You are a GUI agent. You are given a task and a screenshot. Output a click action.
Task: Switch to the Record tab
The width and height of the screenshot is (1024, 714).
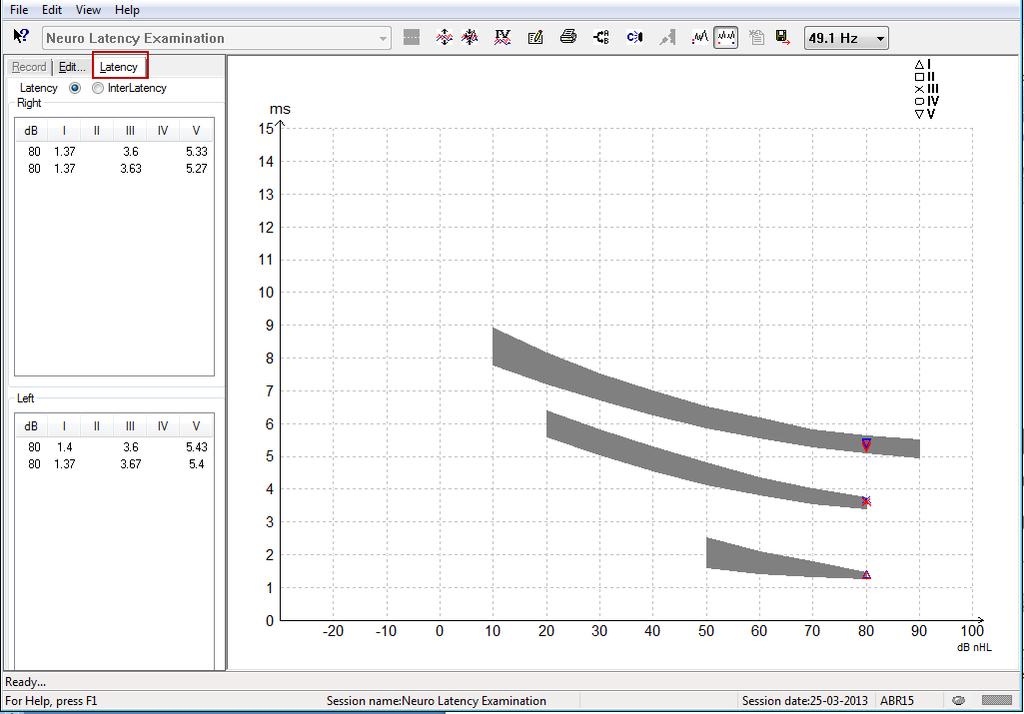(x=29, y=67)
